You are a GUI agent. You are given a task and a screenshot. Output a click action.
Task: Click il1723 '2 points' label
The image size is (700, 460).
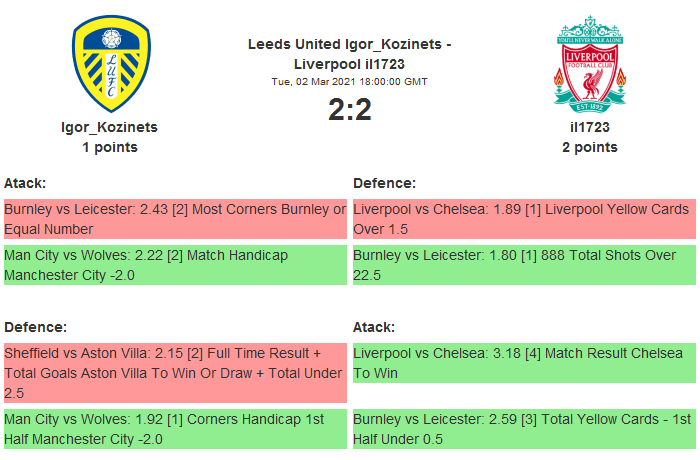tap(590, 147)
